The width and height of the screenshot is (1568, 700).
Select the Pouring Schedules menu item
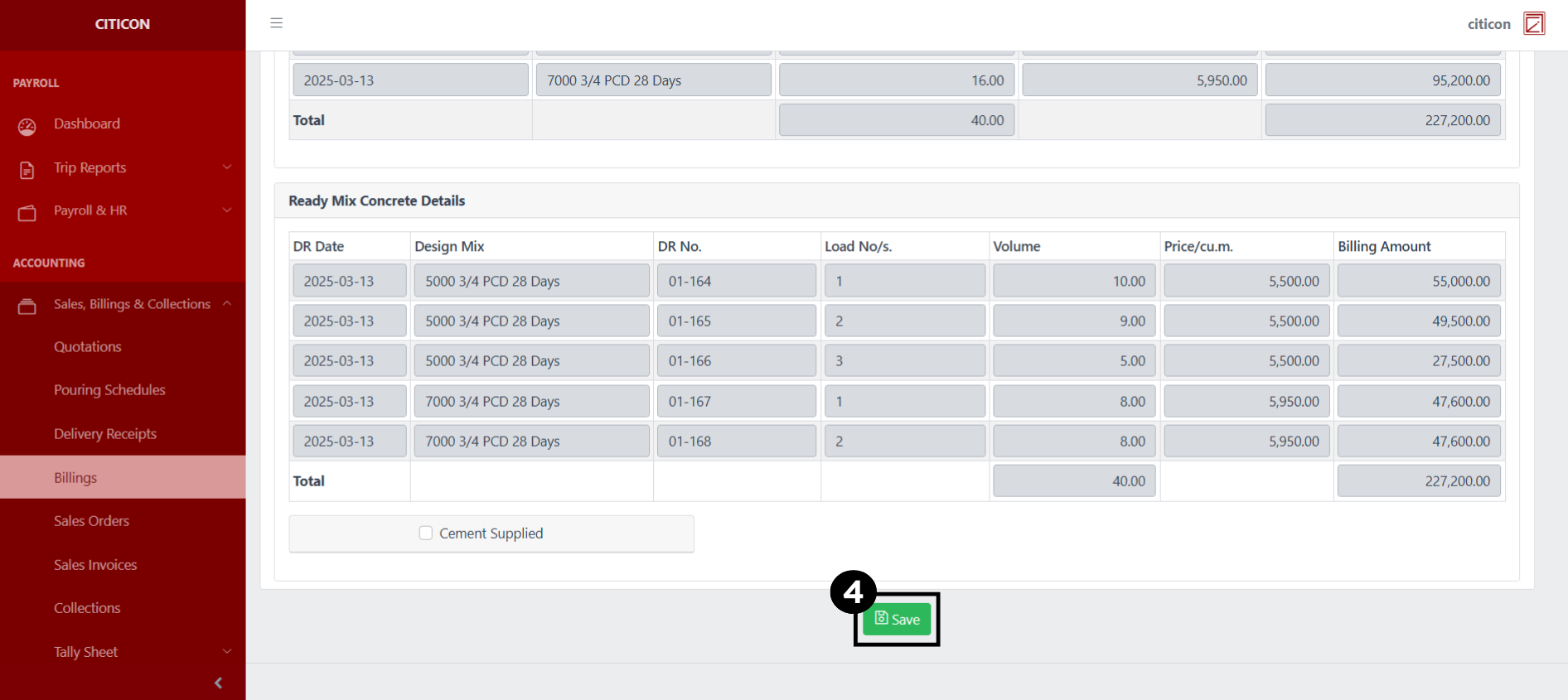pos(109,390)
